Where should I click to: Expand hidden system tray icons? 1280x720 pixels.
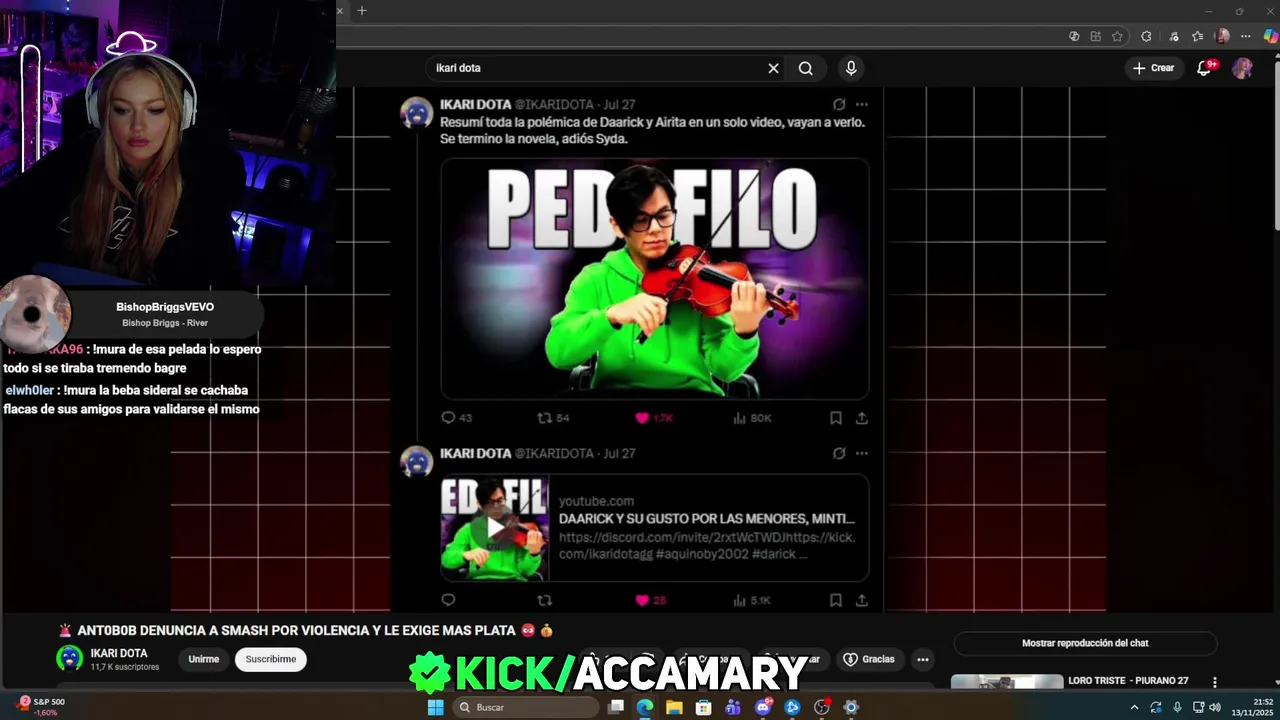point(1134,707)
